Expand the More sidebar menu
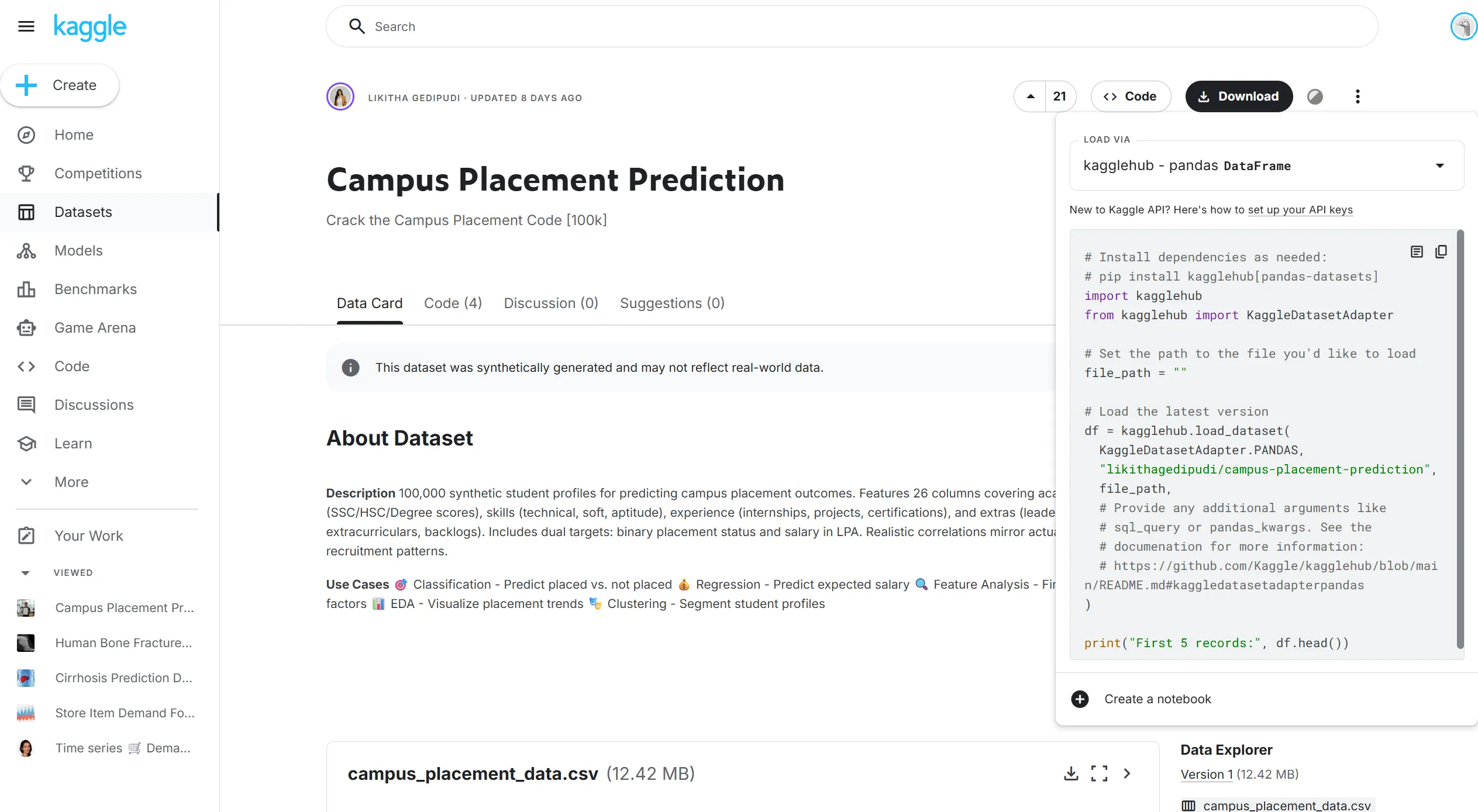 [x=71, y=482]
